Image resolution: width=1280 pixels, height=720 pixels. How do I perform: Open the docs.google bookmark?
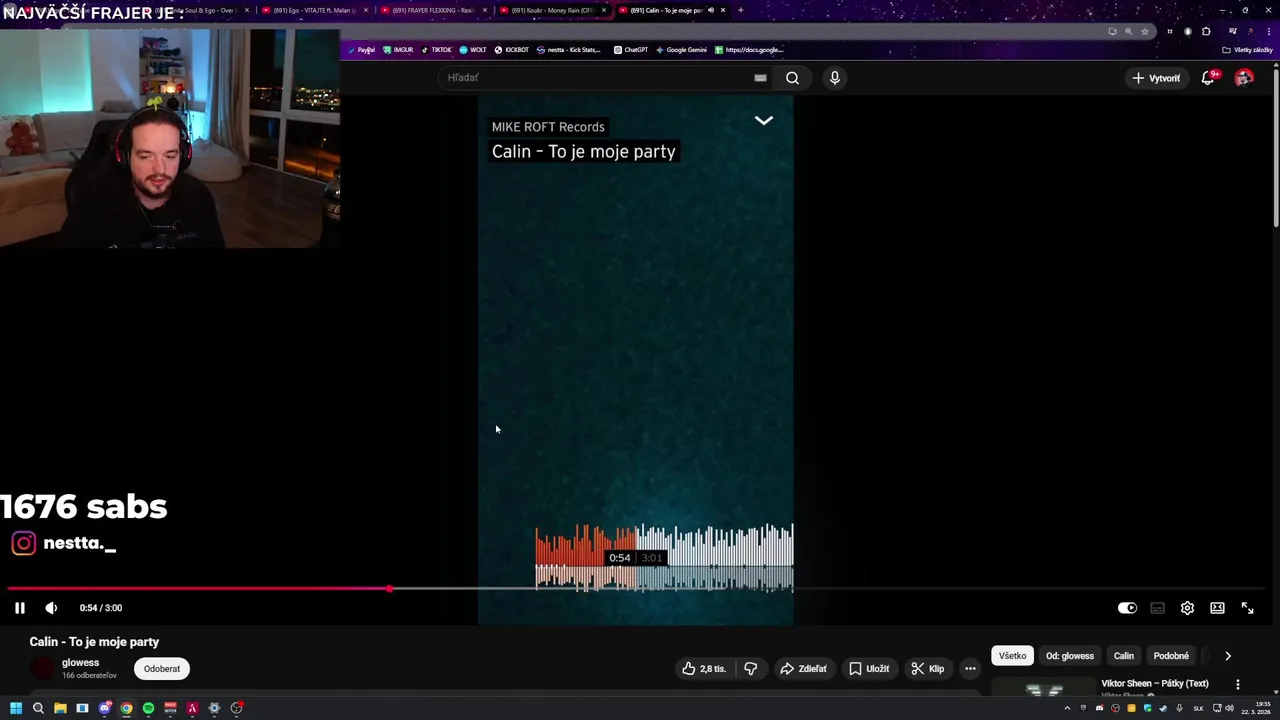tap(749, 50)
